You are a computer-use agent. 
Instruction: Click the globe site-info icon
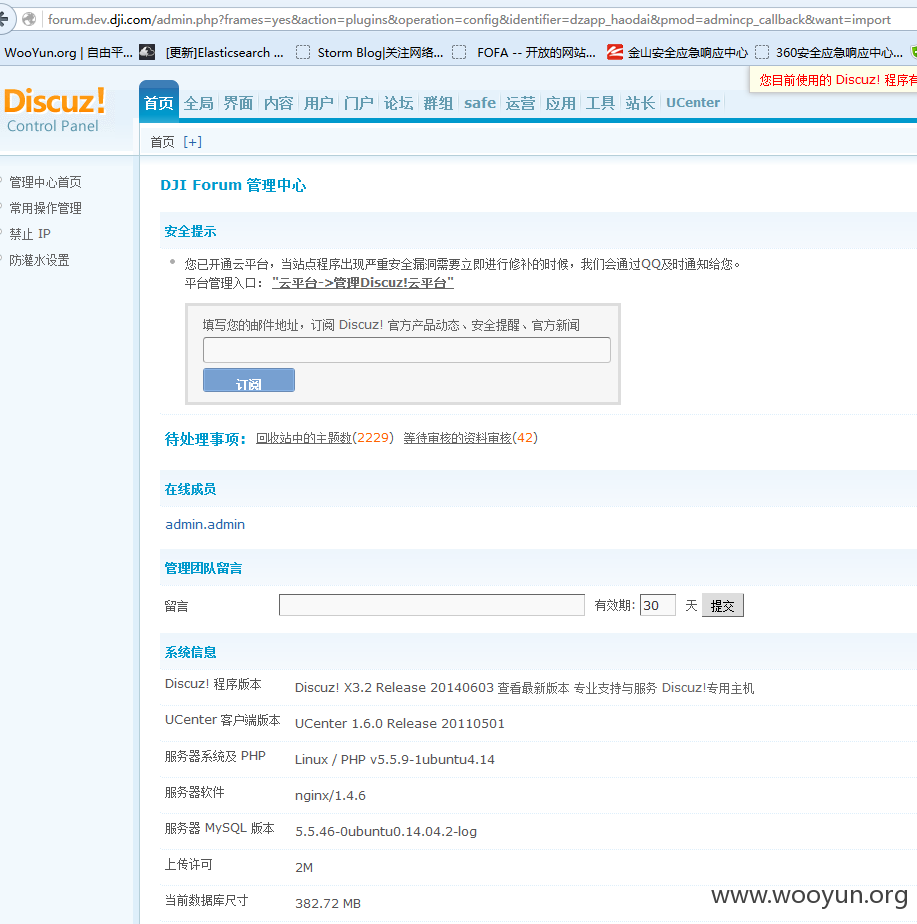pyautogui.click(x=29, y=19)
